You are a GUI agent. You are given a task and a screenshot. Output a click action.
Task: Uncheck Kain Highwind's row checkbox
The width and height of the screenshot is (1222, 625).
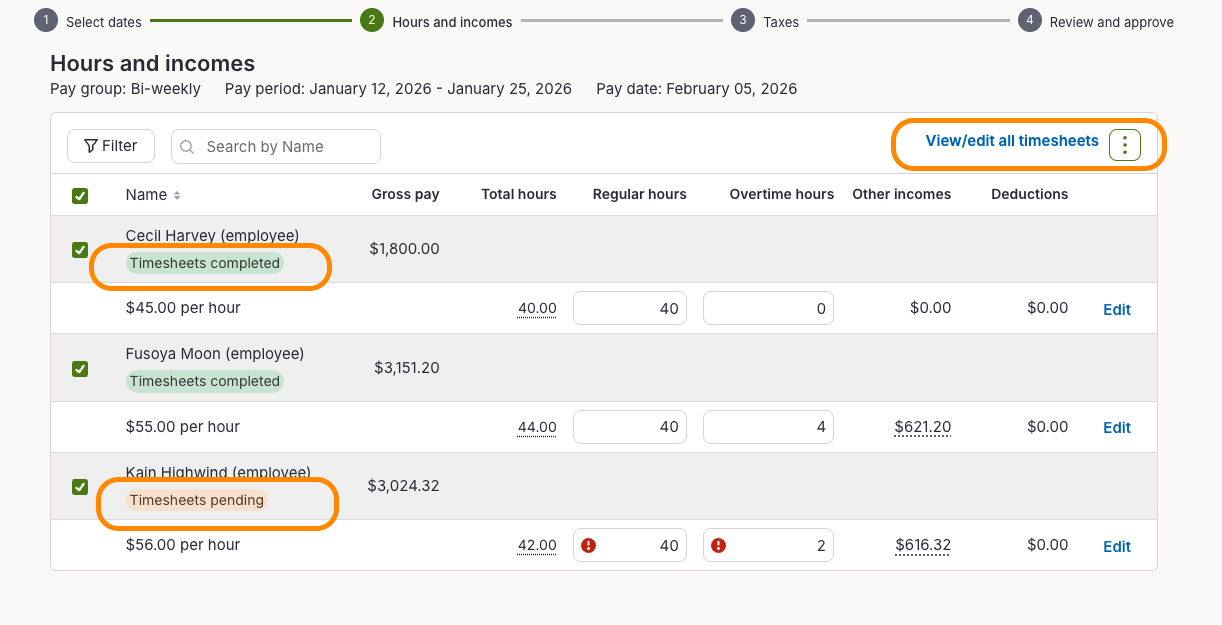80,487
